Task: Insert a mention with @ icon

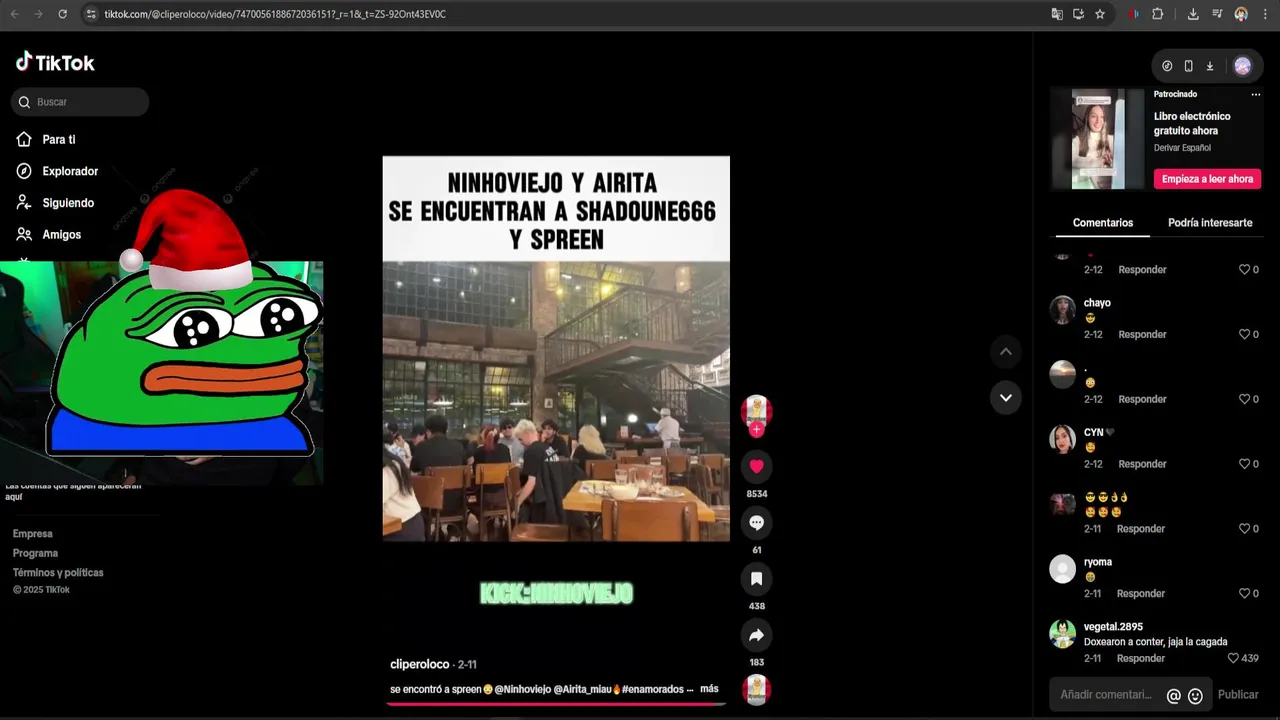Action: (x=1173, y=696)
